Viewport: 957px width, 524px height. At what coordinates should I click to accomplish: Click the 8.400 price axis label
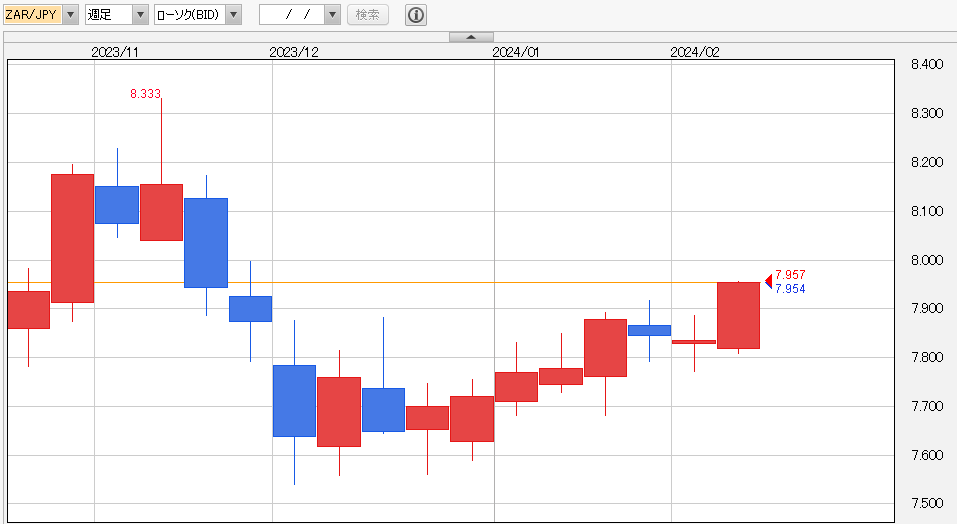(926, 64)
